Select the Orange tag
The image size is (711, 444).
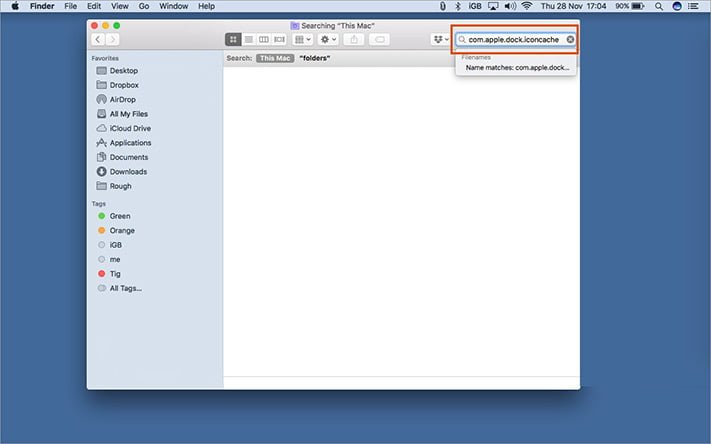(x=117, y=231)
